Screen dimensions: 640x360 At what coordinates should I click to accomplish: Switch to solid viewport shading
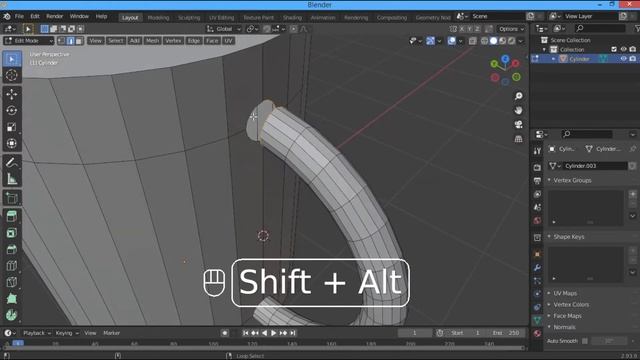point(493,41)
